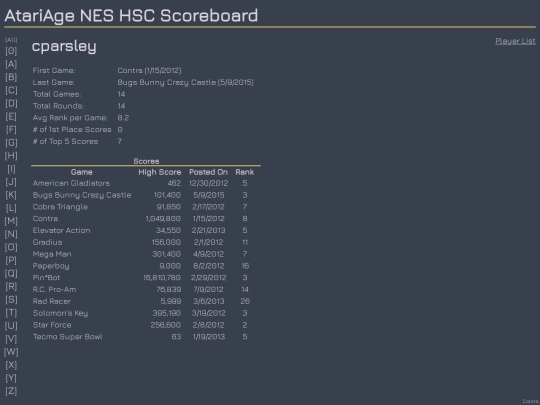Filter players by letter [H]
The width and height of the screenshot is (540, 405).
coord(11,156)
